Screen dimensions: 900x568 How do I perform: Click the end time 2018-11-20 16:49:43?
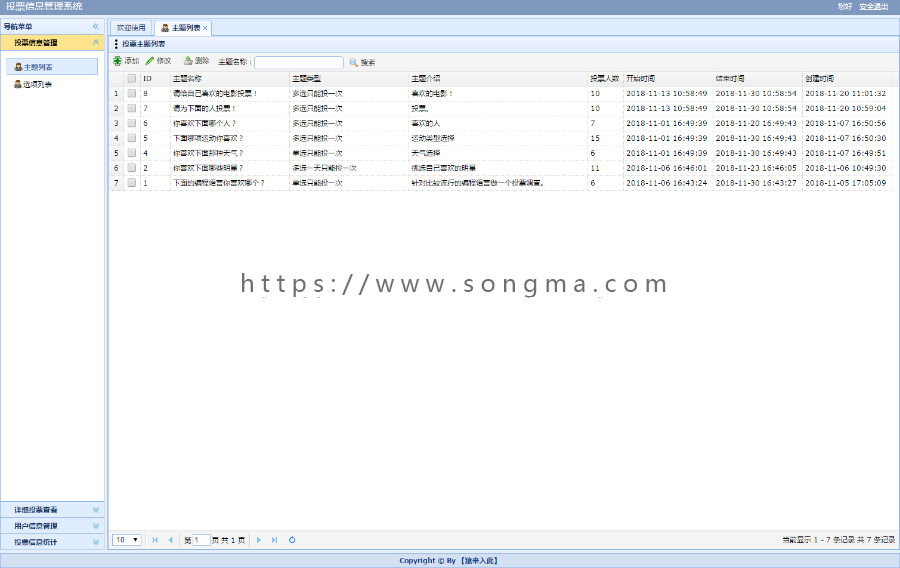tap(756, 123)
